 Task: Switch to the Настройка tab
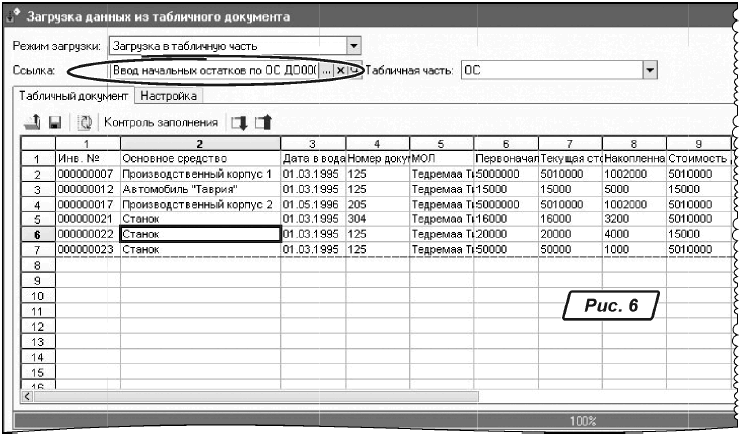[170, 96]
